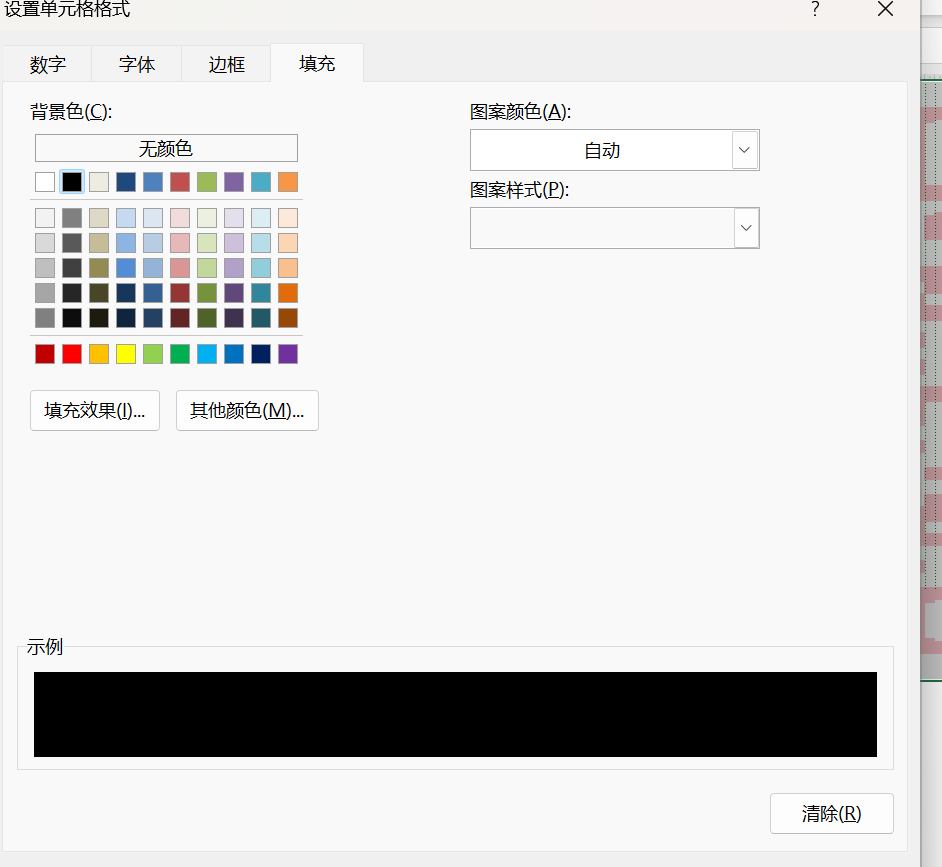Pick the cream swatch in top theme row
Screen dimensions: 942x867
pyautogui.click(x=99, y=182)
